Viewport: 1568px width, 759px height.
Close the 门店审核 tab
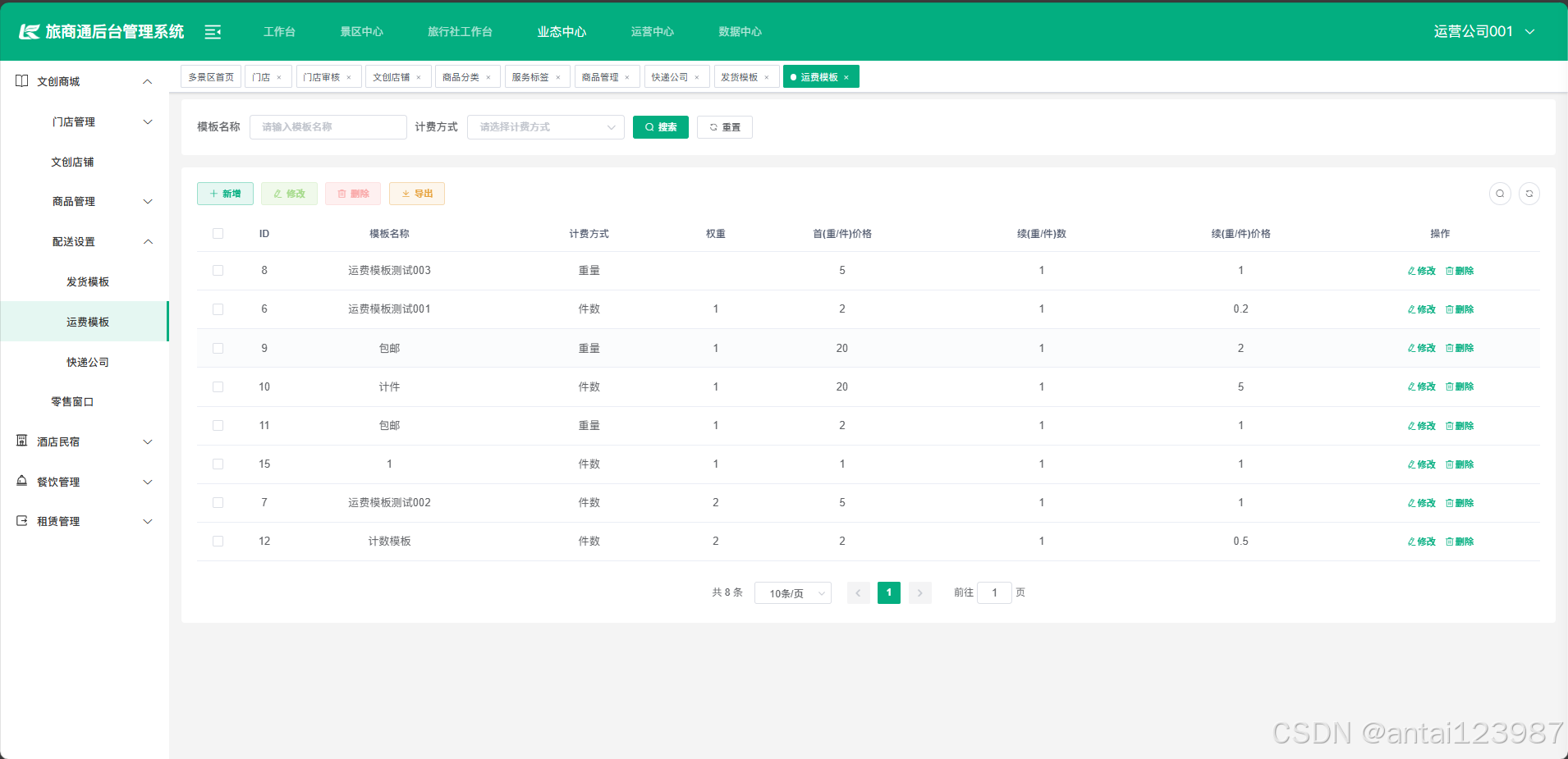click(349, 77)
